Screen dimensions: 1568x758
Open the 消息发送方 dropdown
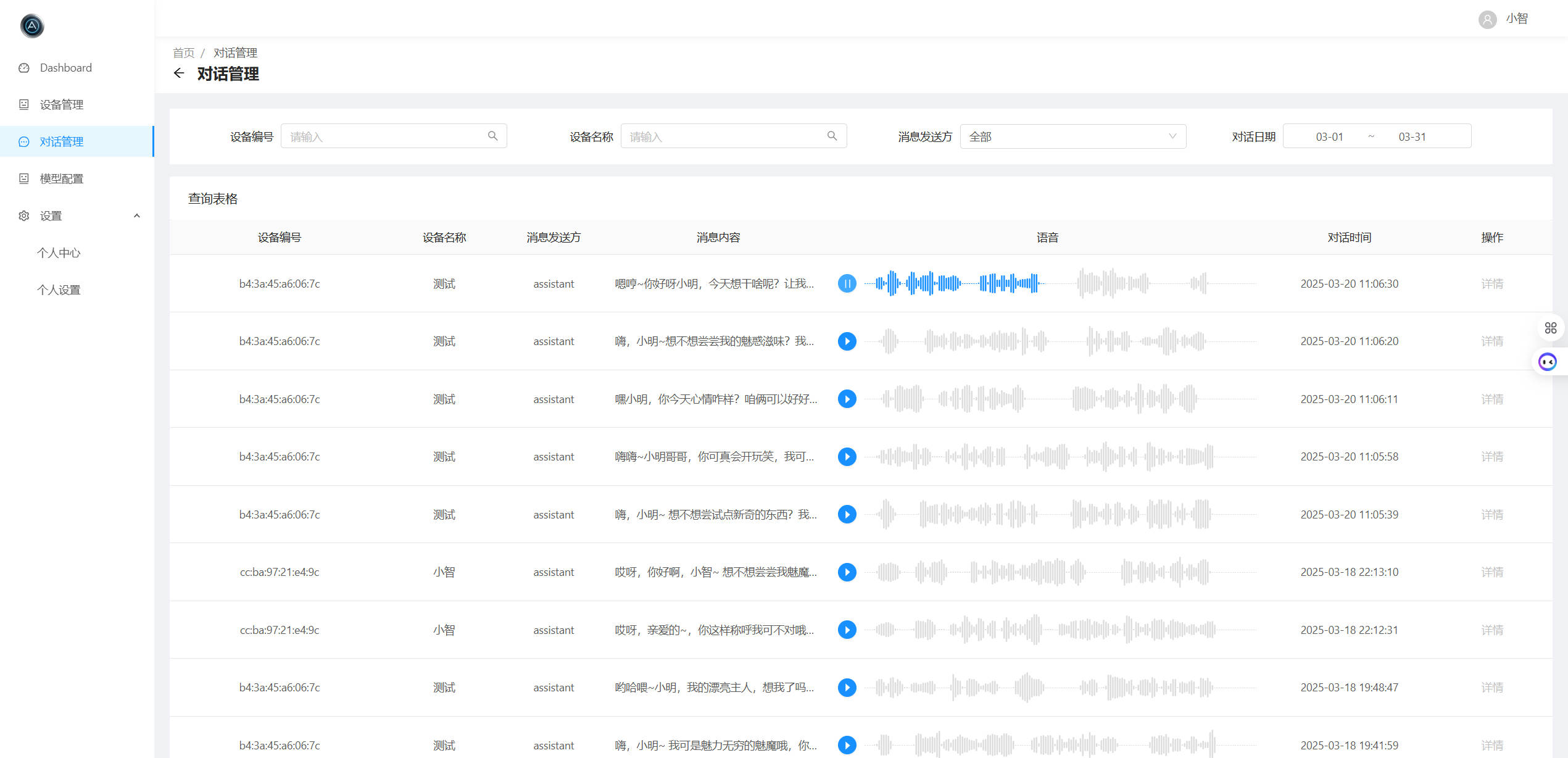[1072, 136]
